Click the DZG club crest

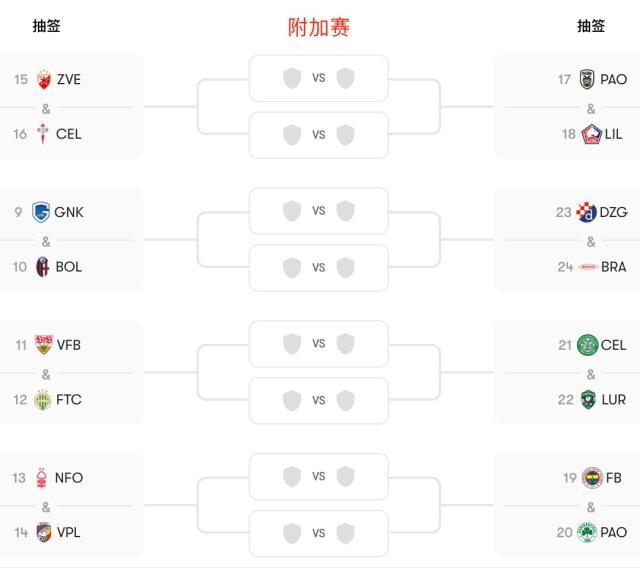(587, 212)
